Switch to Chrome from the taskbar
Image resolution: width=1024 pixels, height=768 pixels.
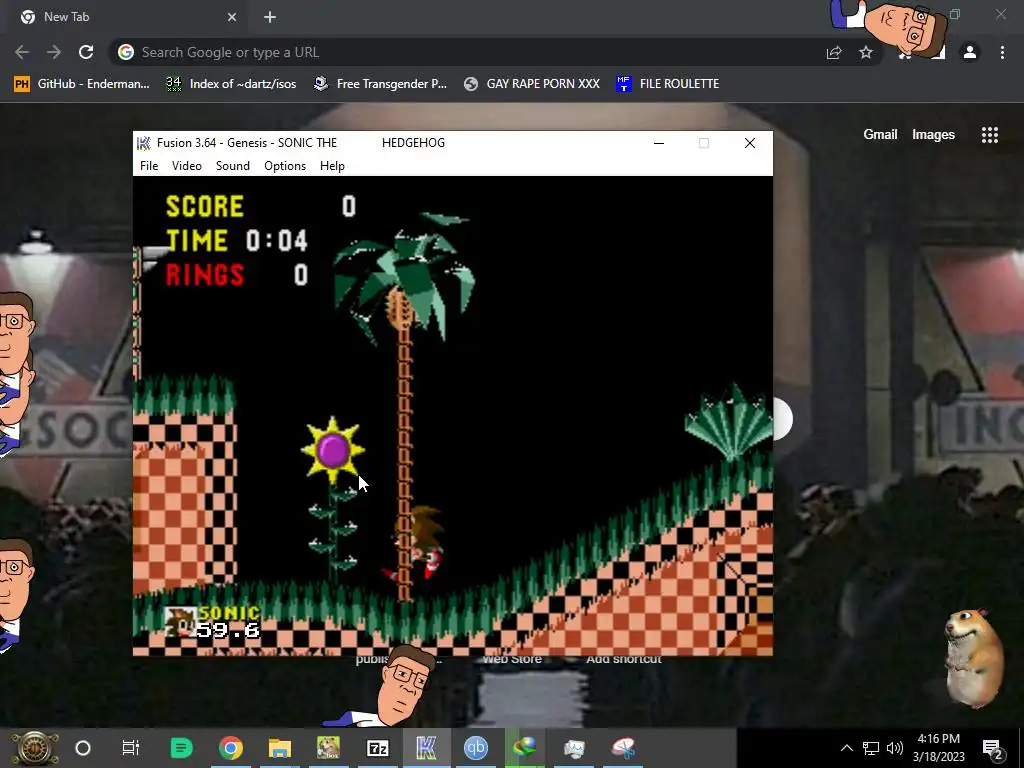click(231, 748)
